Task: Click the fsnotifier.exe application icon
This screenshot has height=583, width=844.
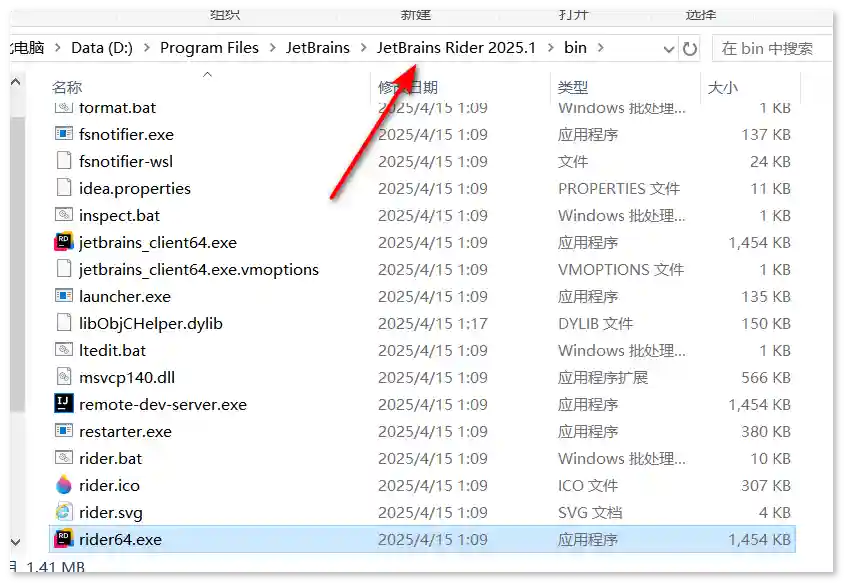Action: (64, 134)
